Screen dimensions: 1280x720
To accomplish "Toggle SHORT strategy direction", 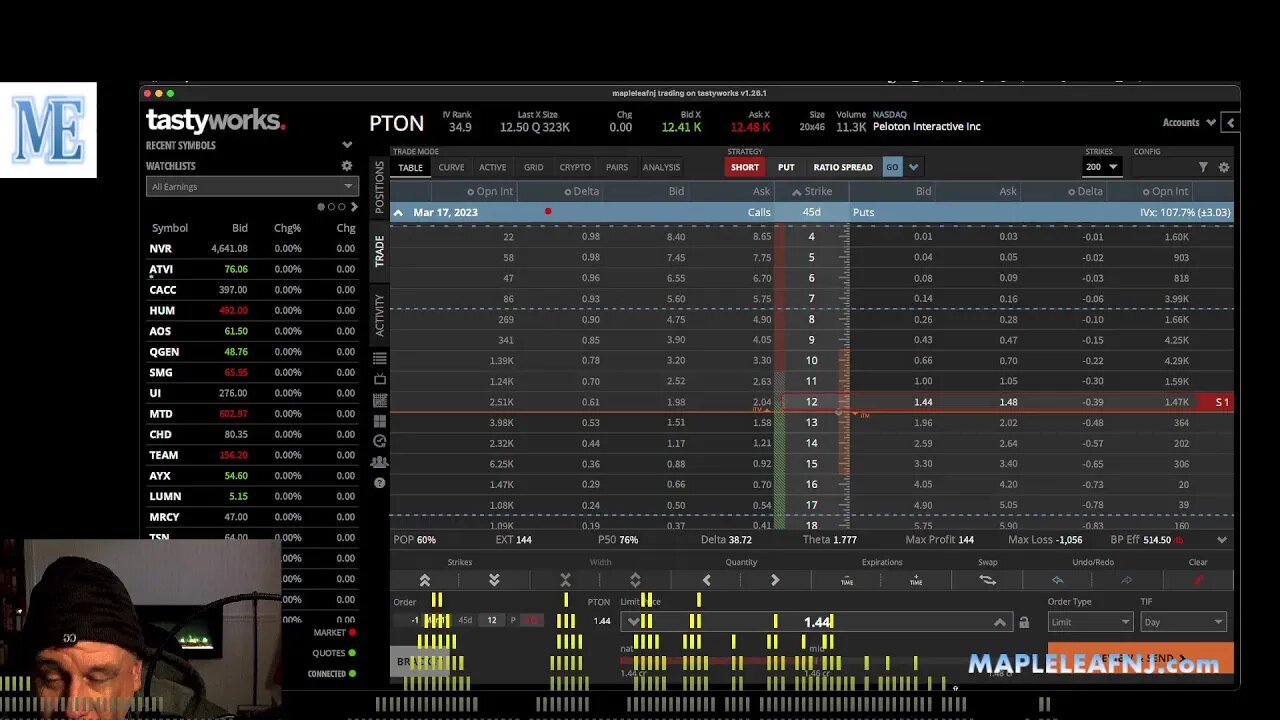I will [x=744, y=167].
